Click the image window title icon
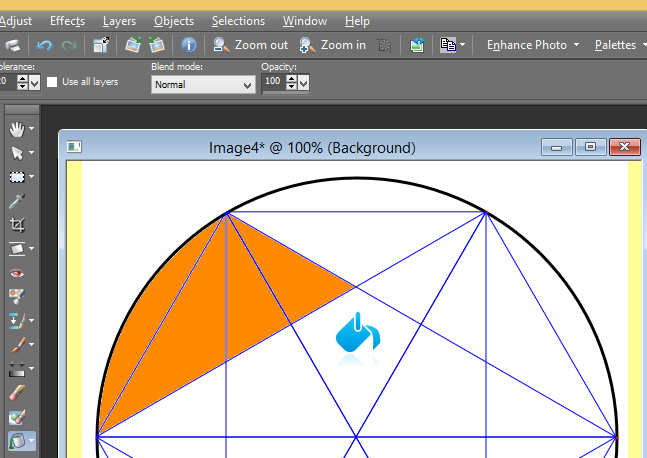Viewport: 647px width, 458px height. tap(75, 146)
